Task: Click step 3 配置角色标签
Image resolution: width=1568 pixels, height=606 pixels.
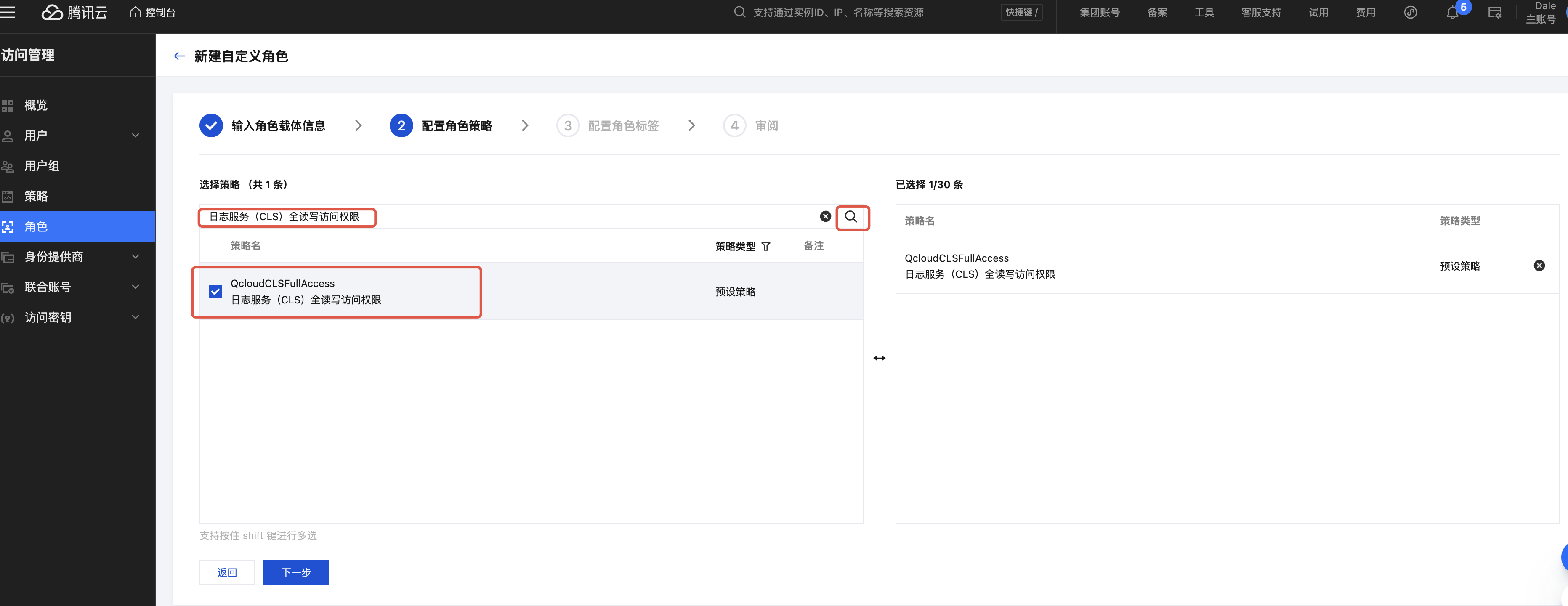Action: (608, 125)
